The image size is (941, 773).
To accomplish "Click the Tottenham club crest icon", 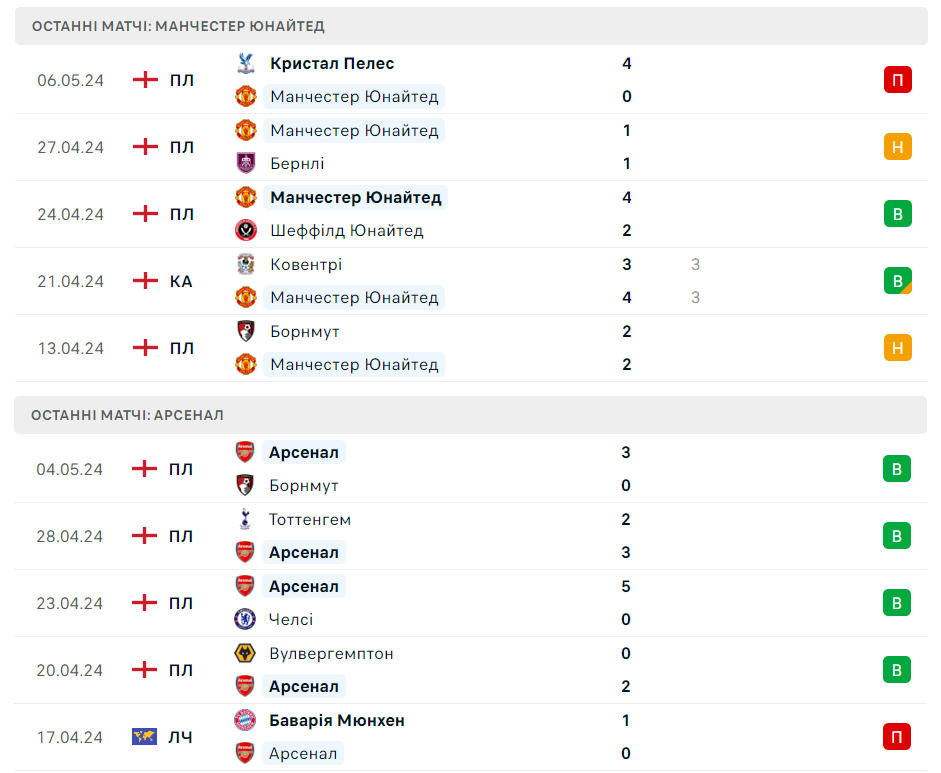I will click(x=245, y=519).
